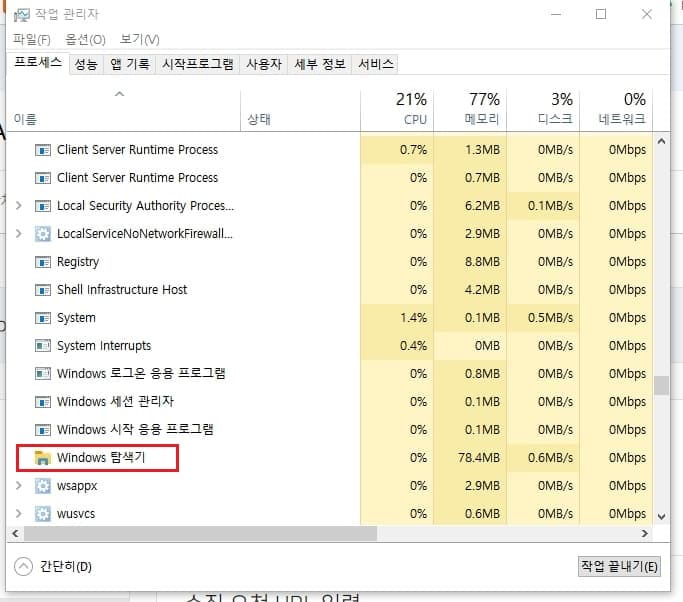Click the 작업 끝내기(E) button
The width and height of the screenshot is (683, 602).
click(619, 567)
